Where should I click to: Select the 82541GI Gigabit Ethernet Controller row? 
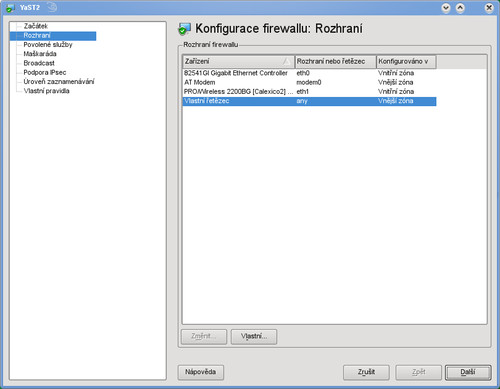point(309,73)
